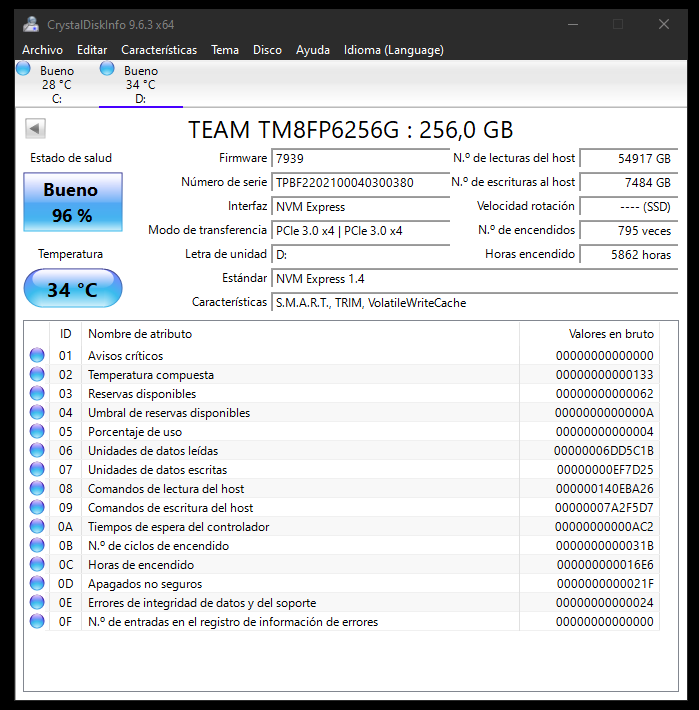Click the blue status orb for drive C:
699x710 pixels.
tap(23, 69)
